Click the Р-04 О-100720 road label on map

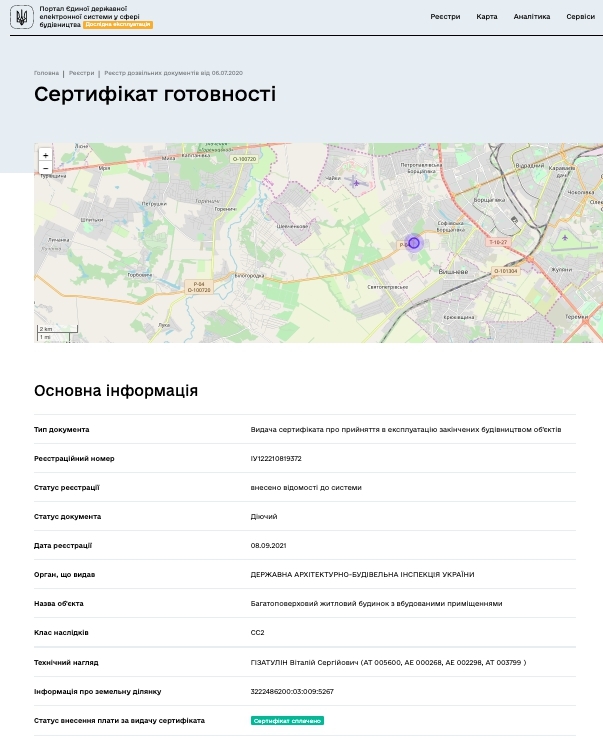(x=199, y=287)
